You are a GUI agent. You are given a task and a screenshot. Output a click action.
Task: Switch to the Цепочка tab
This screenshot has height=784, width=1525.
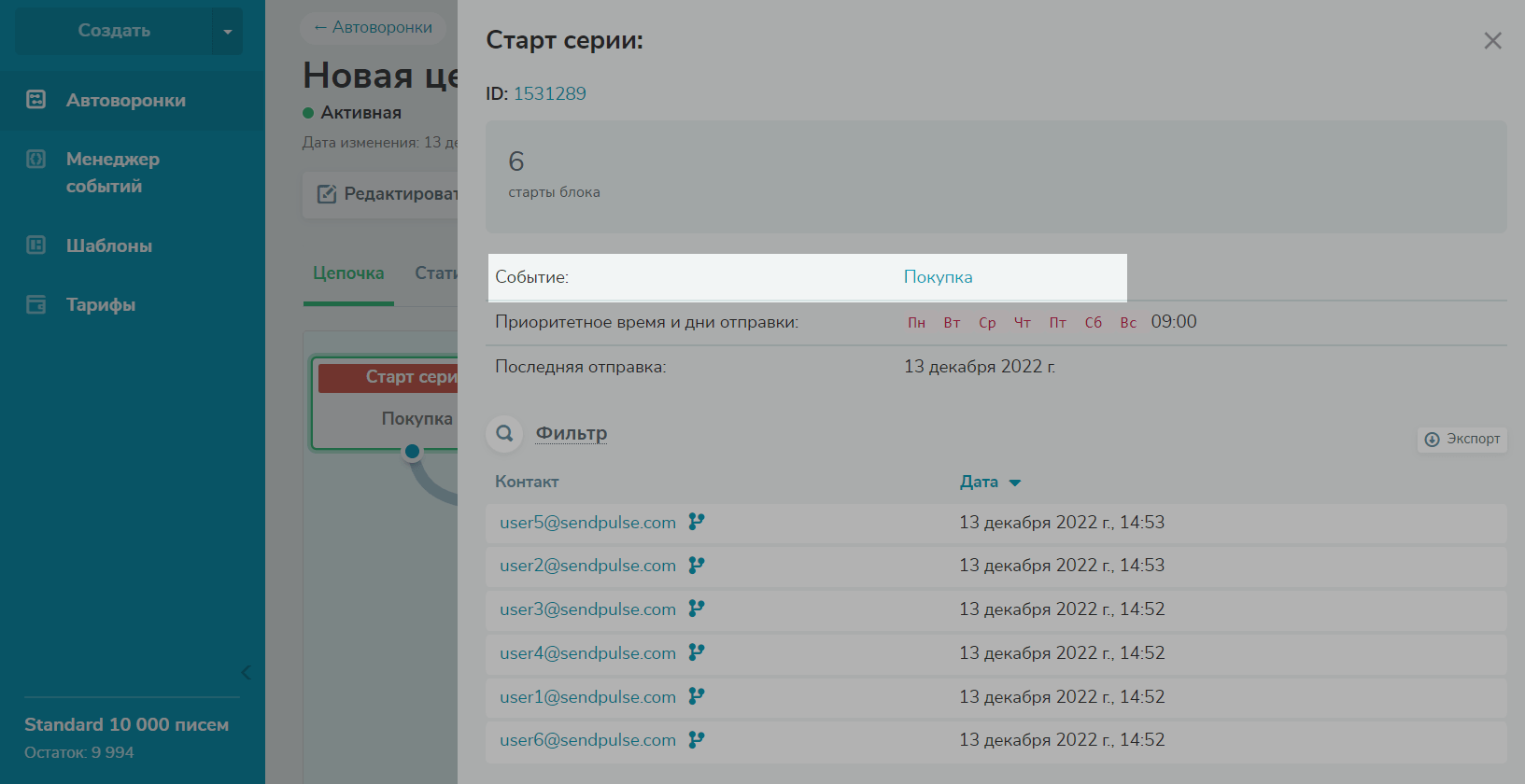click(348, 273)
